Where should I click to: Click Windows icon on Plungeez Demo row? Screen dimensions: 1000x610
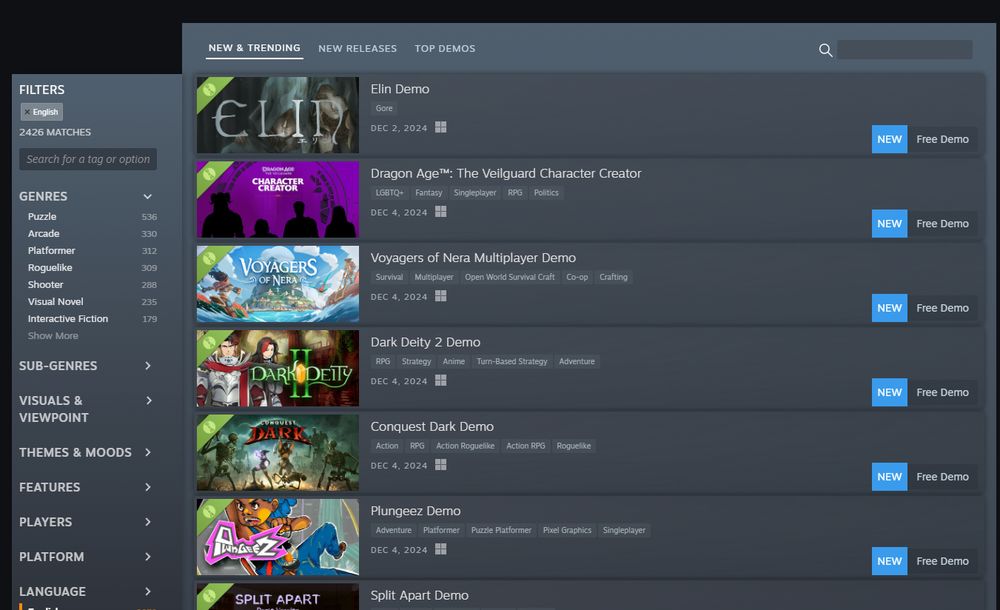tap(441, 548)
